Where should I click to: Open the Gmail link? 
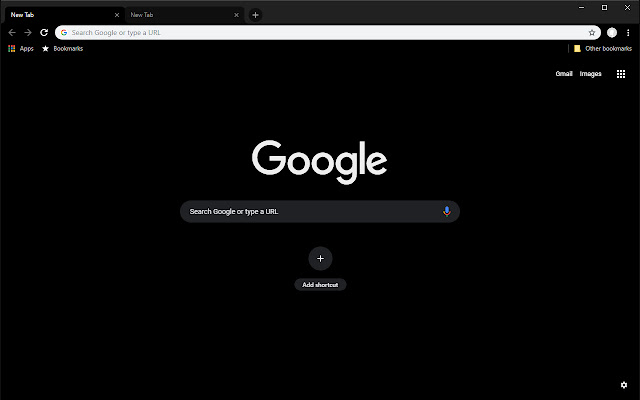pyautogui.click(x=564, y=74)
